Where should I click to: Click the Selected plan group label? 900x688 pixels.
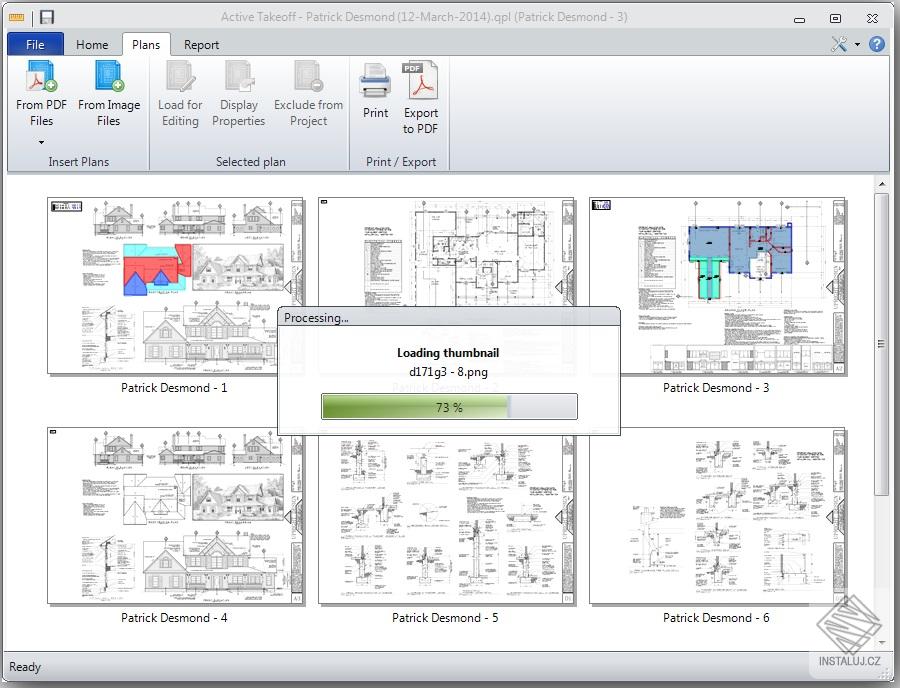point(251,162)
